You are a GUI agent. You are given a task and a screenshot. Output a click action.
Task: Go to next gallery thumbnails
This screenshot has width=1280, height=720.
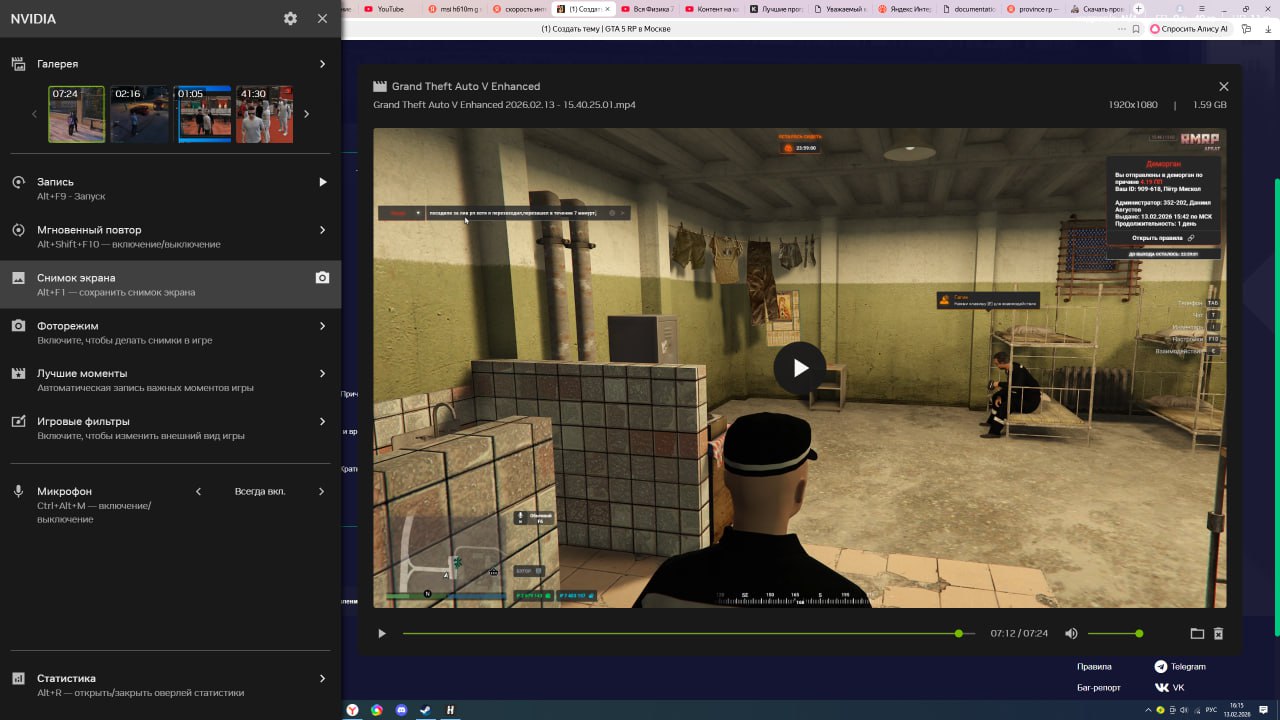point(306,114)
